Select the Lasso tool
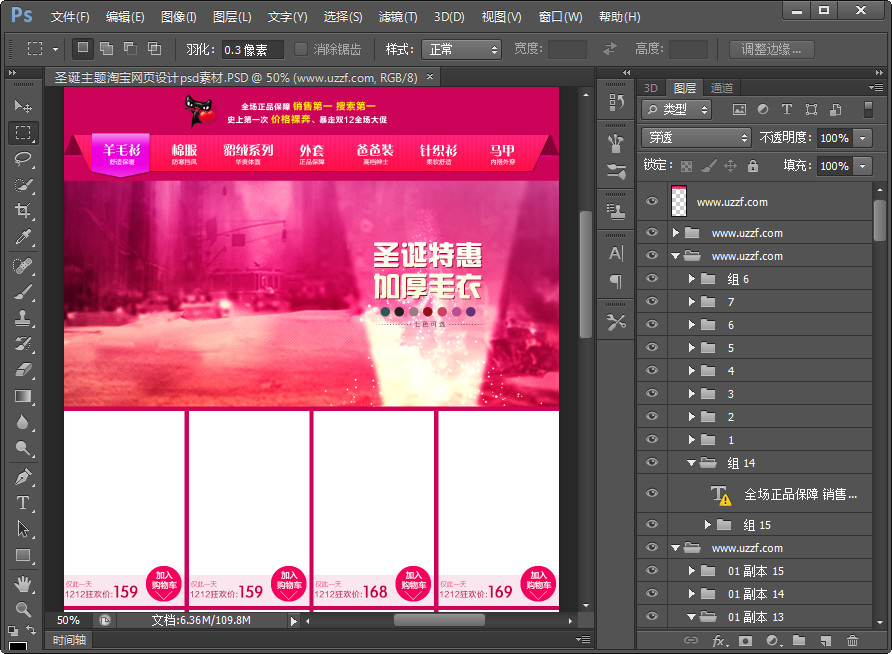The width and height of the screenshot is (892, 654). point(23,158)
